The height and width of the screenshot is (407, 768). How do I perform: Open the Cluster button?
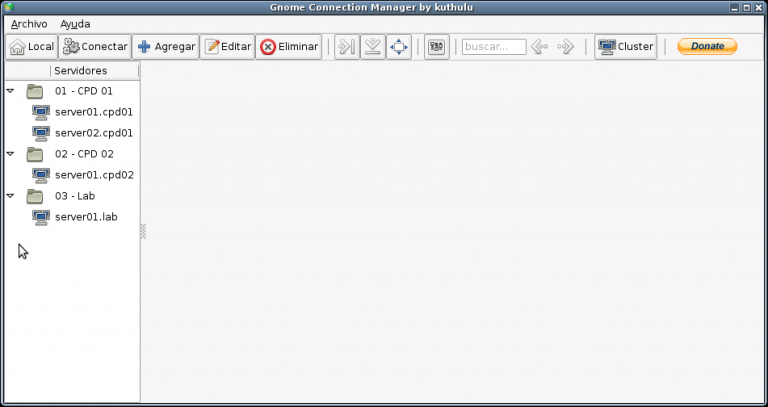click(x=625, y=47)
